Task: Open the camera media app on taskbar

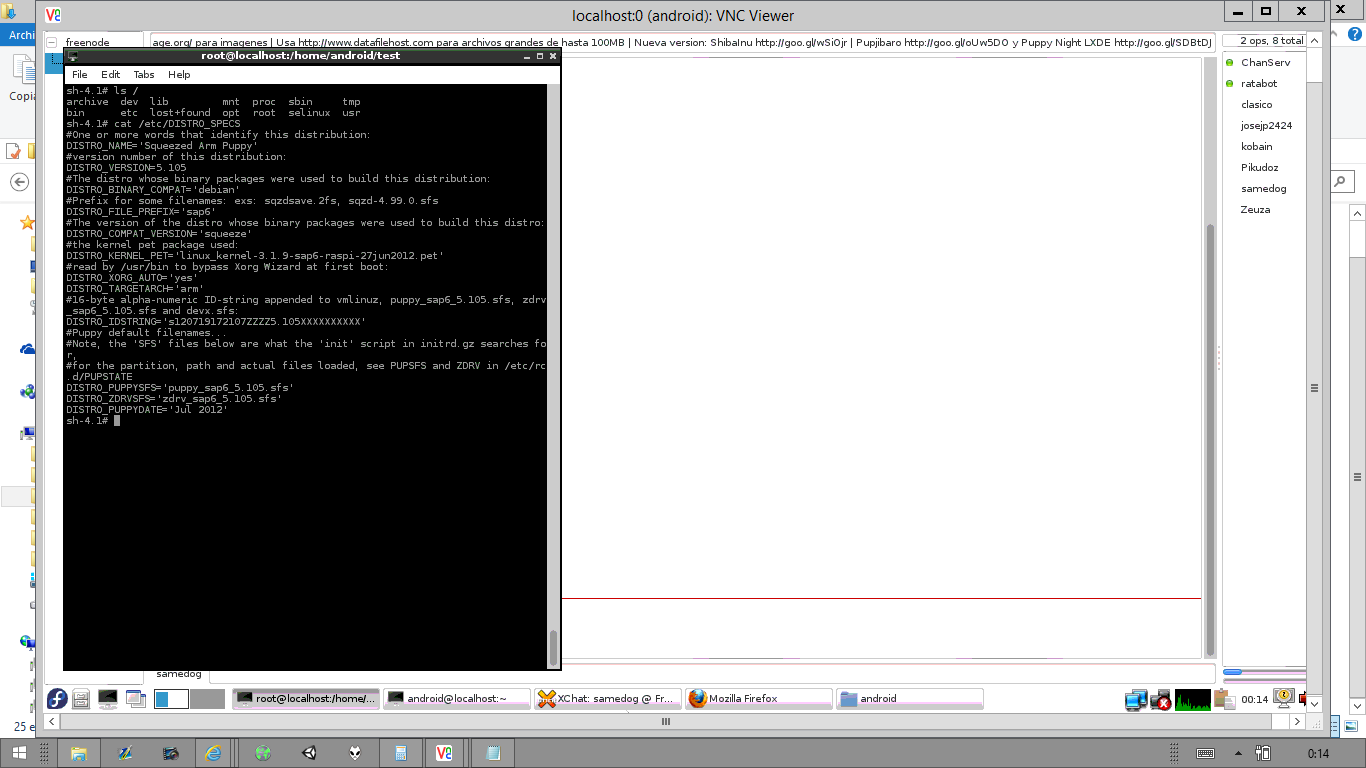Action: [171, 753]
